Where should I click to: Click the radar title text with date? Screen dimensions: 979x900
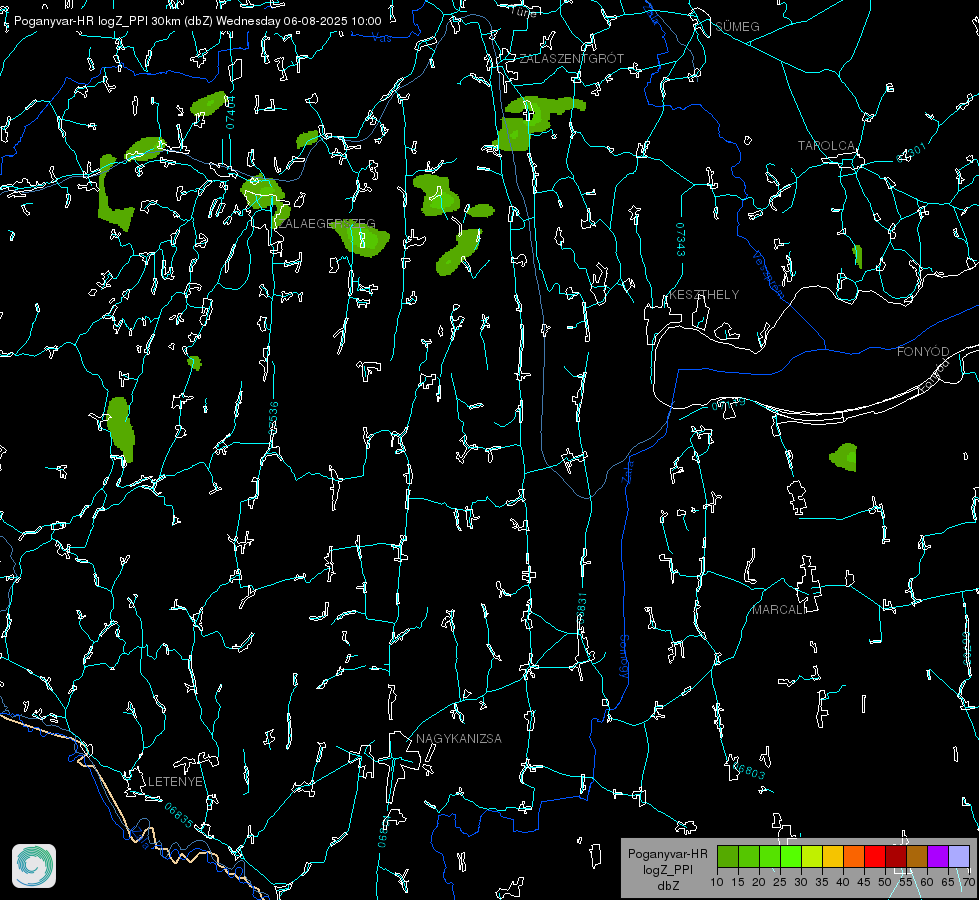click(197, 21)
